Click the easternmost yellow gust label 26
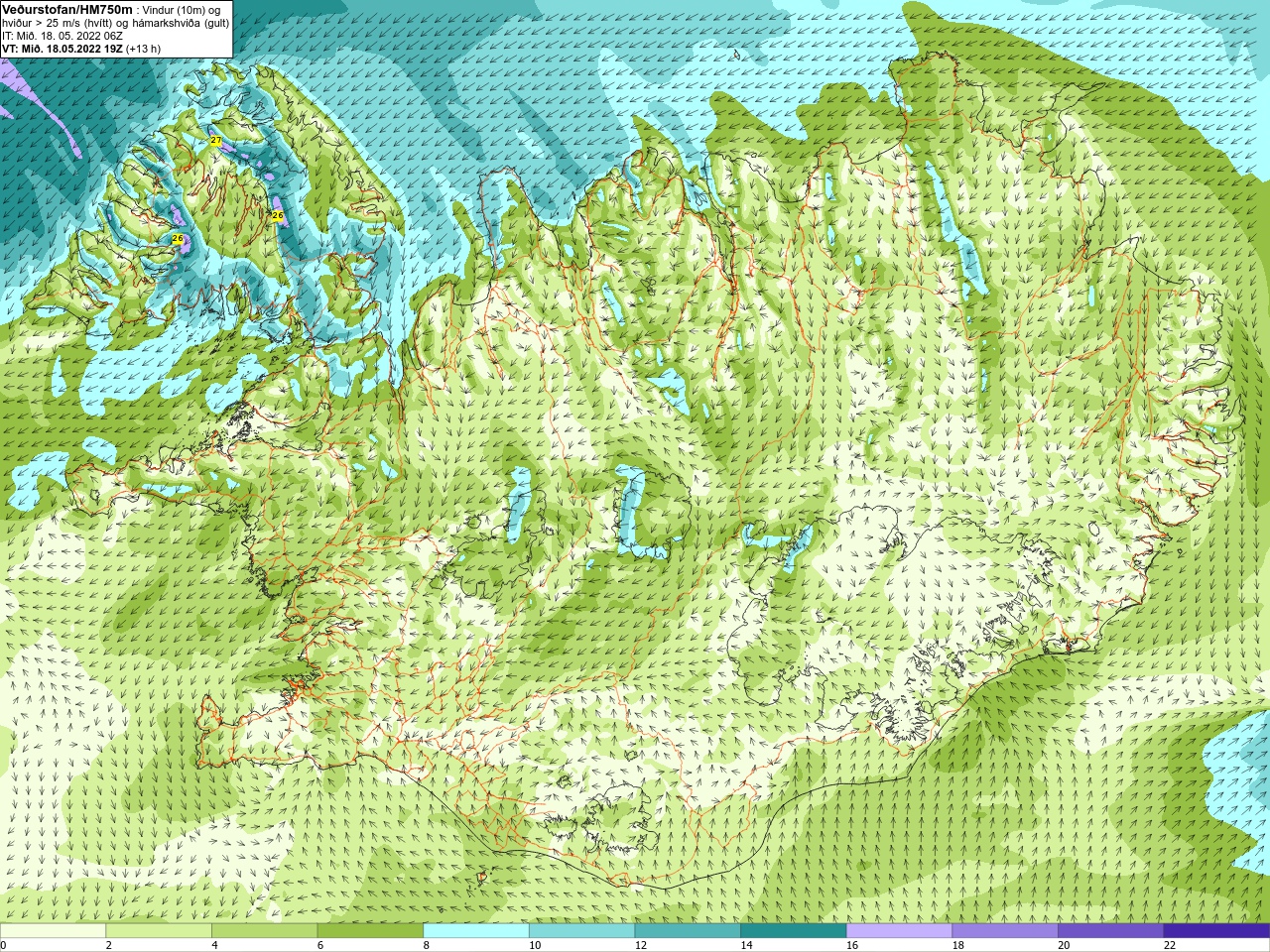Screen dimensions: 1270x952 click(x=278, y=215)
